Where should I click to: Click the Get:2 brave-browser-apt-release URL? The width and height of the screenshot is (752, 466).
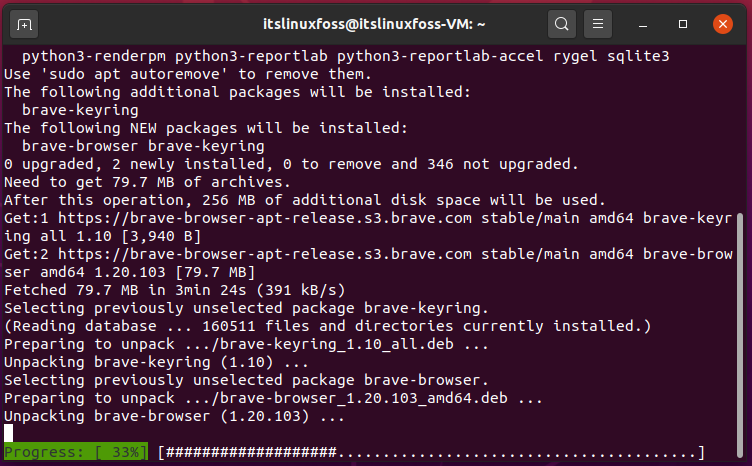(x=265, y=254)
